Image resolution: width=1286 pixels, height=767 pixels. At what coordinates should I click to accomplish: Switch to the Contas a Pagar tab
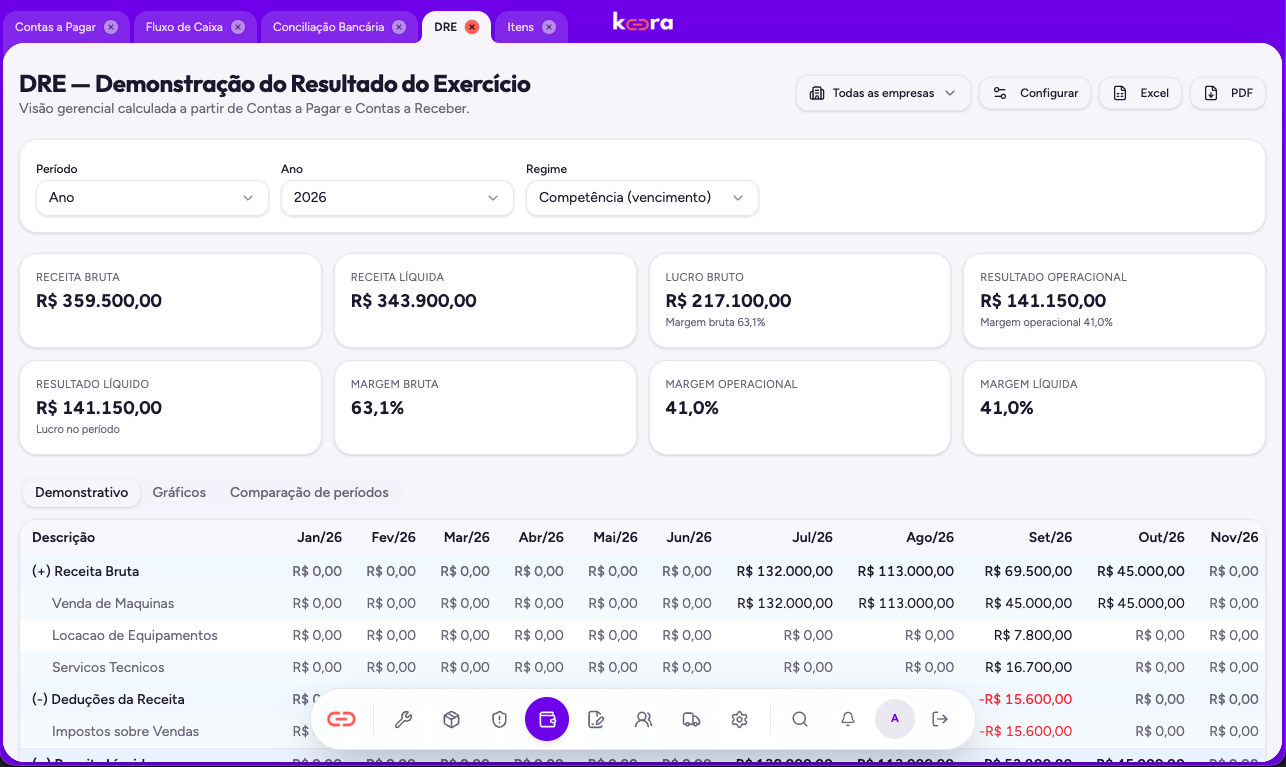pyautogui.click(x=66, y=27)
